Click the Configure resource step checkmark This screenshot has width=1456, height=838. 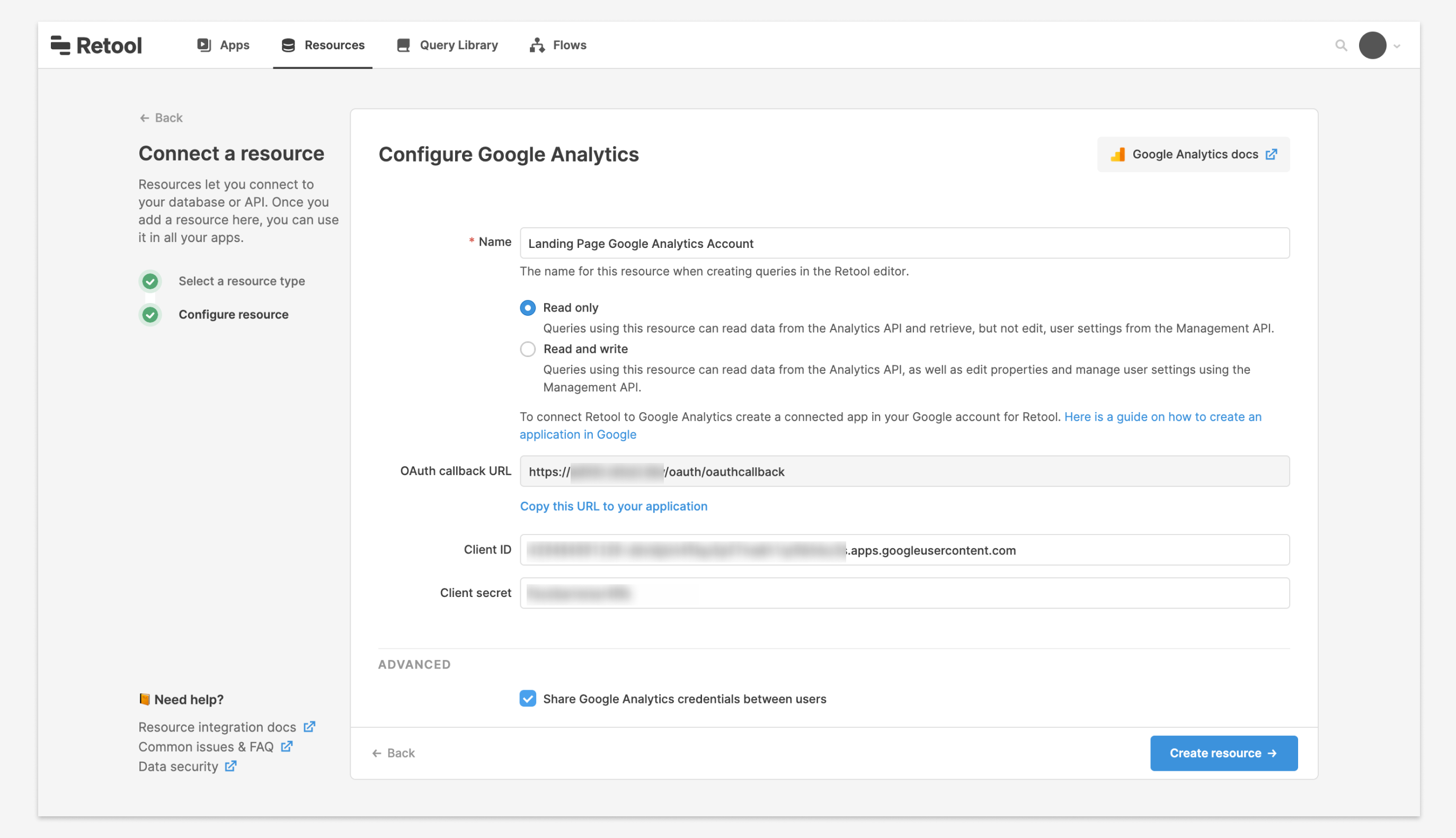150,315
